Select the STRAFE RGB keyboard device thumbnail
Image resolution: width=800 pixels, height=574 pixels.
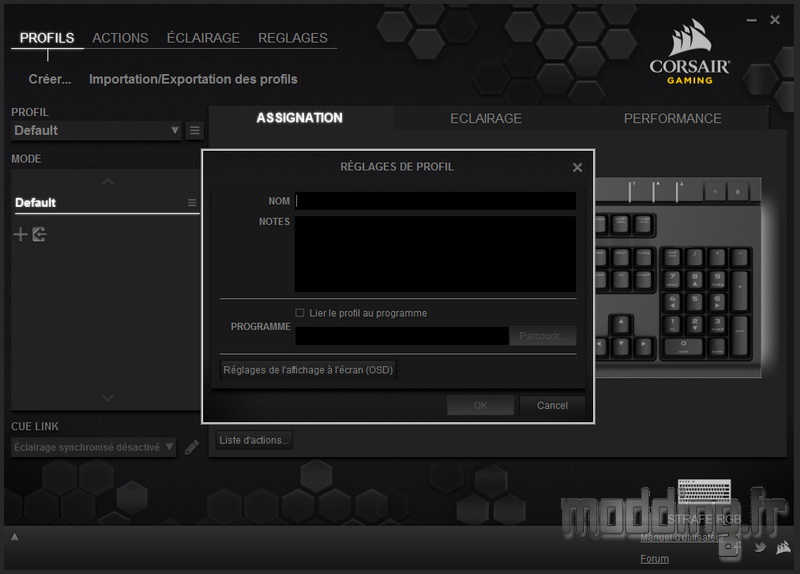click(704, 492)
